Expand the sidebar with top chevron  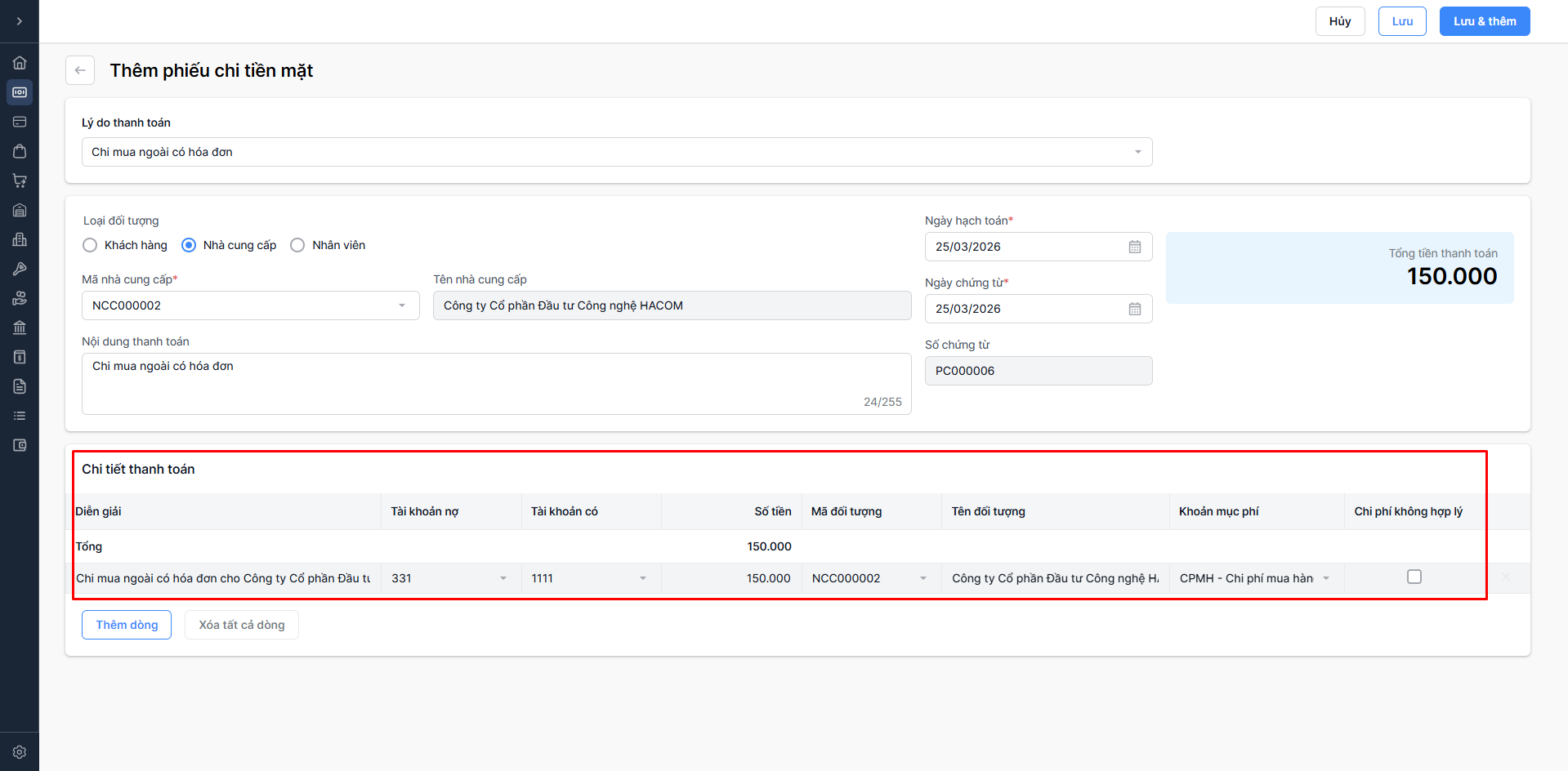point(20,21)
